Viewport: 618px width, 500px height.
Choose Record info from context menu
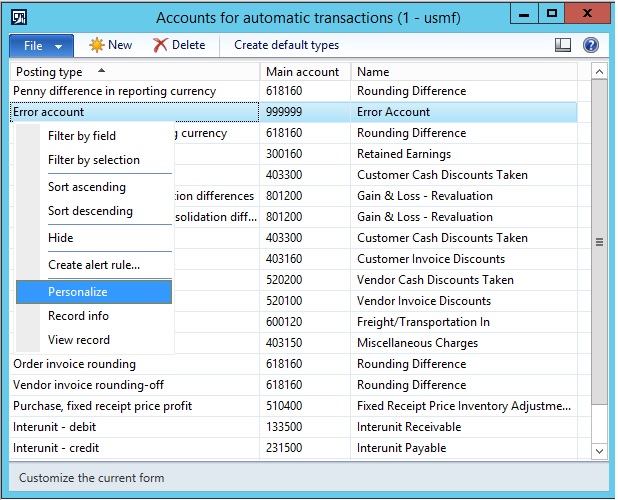coord(78,316)
